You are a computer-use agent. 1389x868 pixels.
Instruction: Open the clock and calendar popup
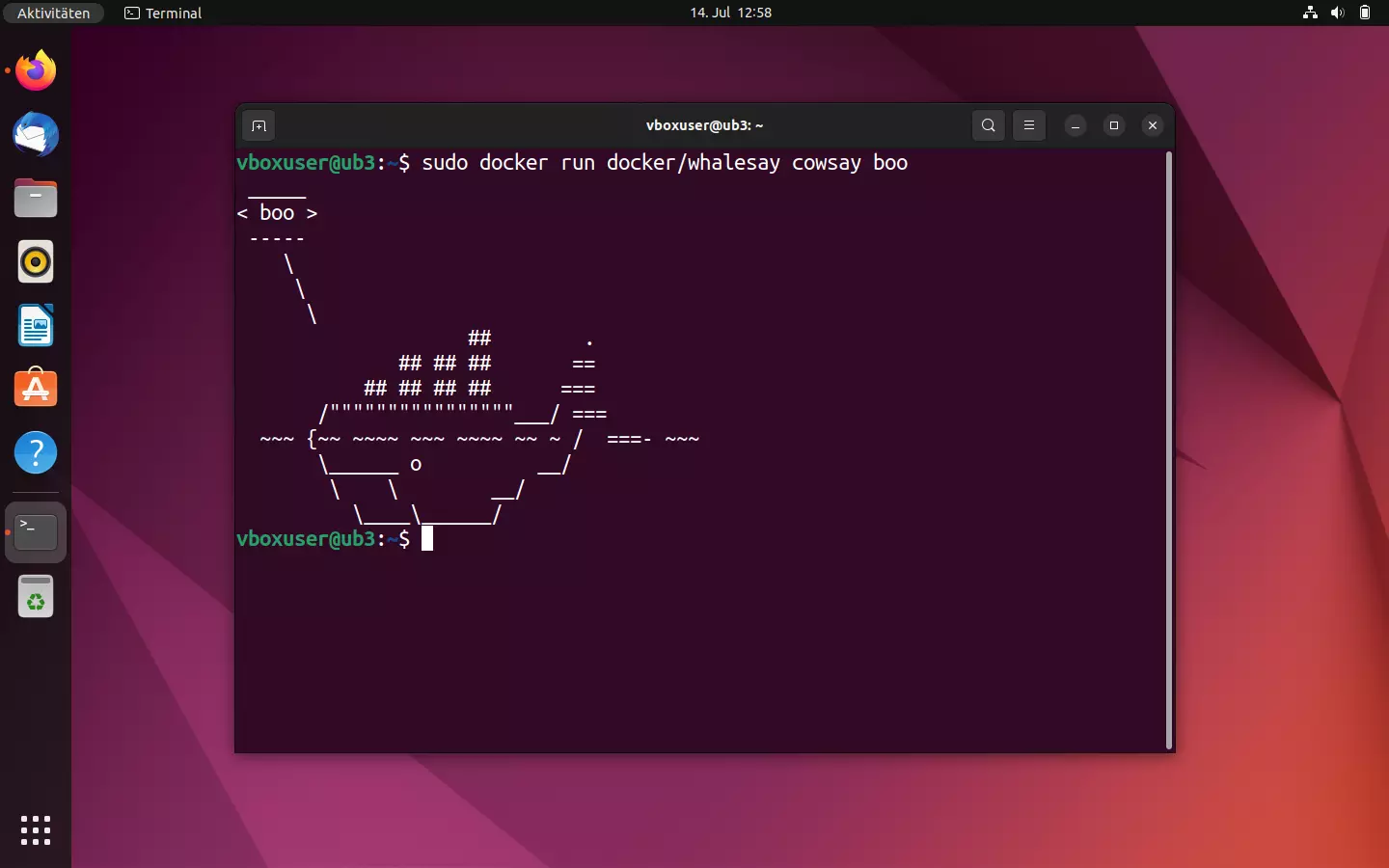[x=730, y=13]
